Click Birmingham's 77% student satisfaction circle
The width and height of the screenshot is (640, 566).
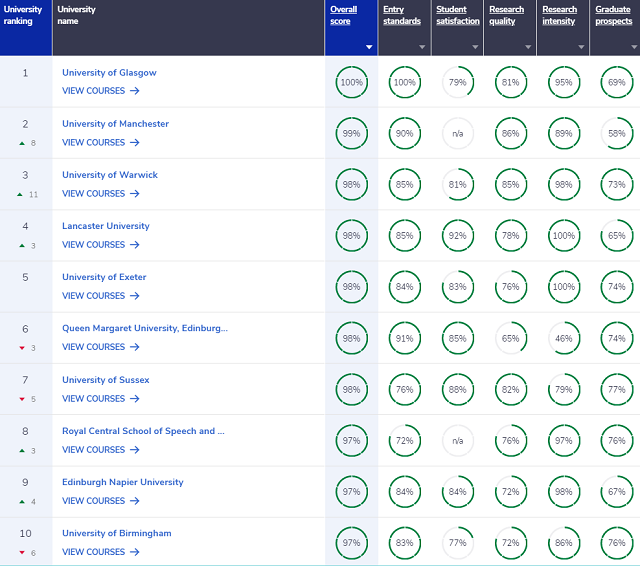[458, 543]
